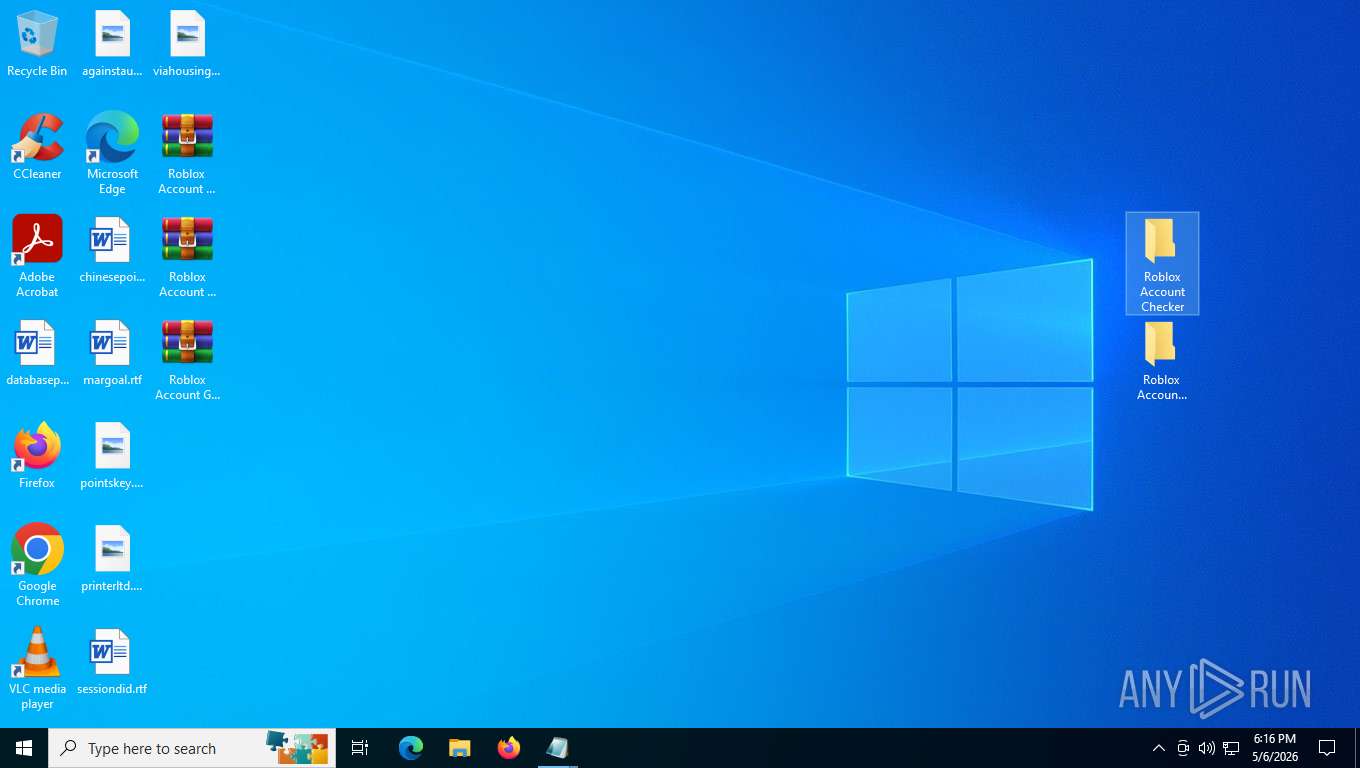Launch Firefox from the taskbar
The image size is (1360, 768).
tap(509, 748)
